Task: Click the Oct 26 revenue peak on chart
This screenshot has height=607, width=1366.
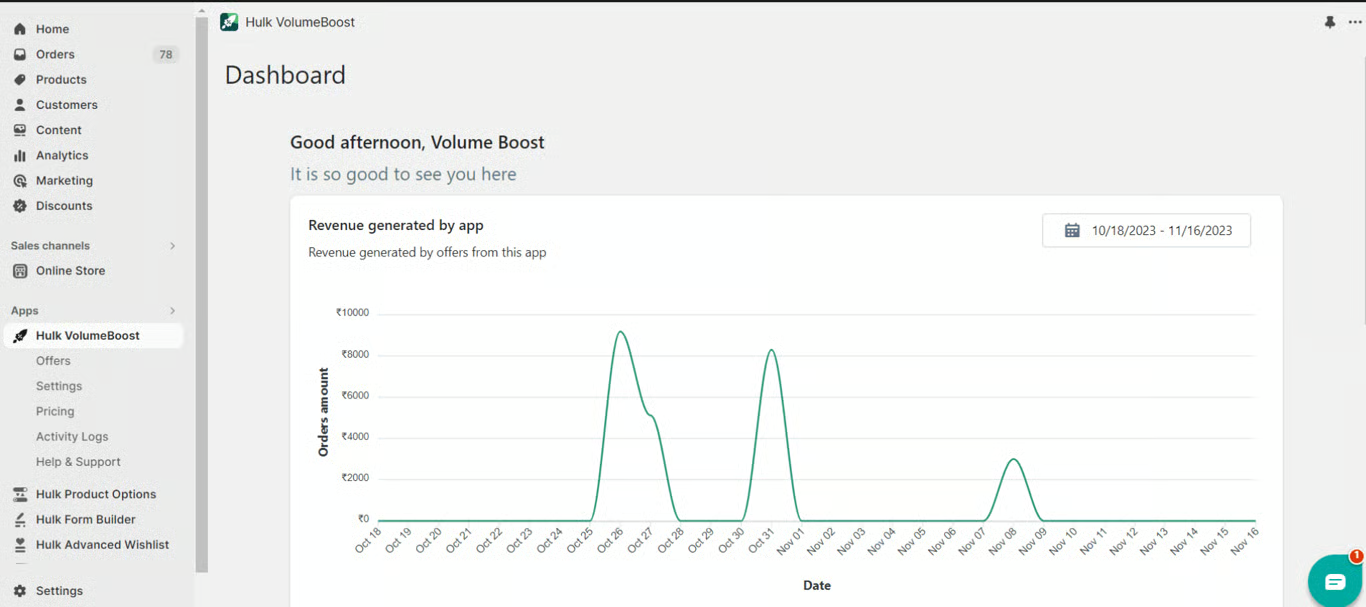Action: tap(621, 332)
